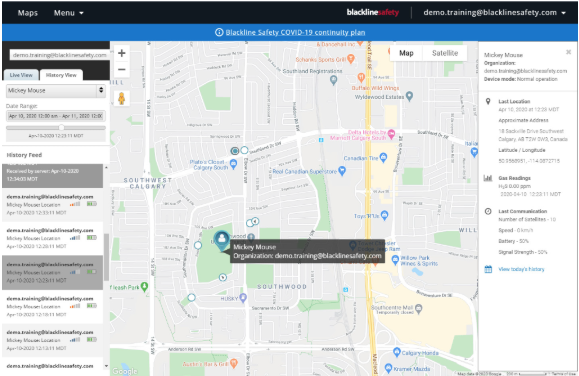
Task: Close the Mickey Mouse details panel
Action: [568, 52]
